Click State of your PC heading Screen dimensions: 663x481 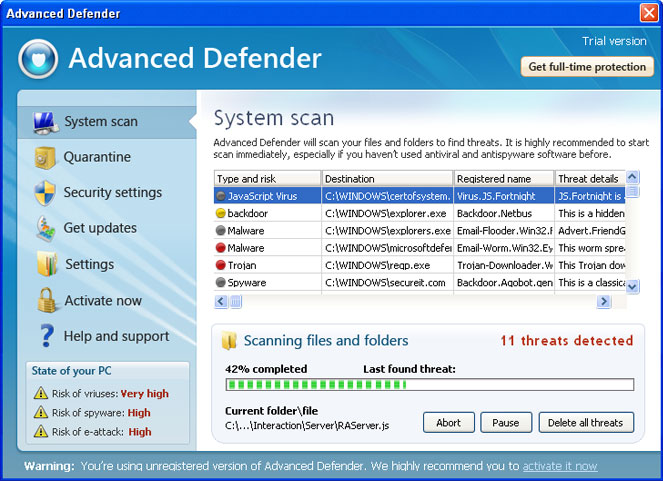point(71,371)
